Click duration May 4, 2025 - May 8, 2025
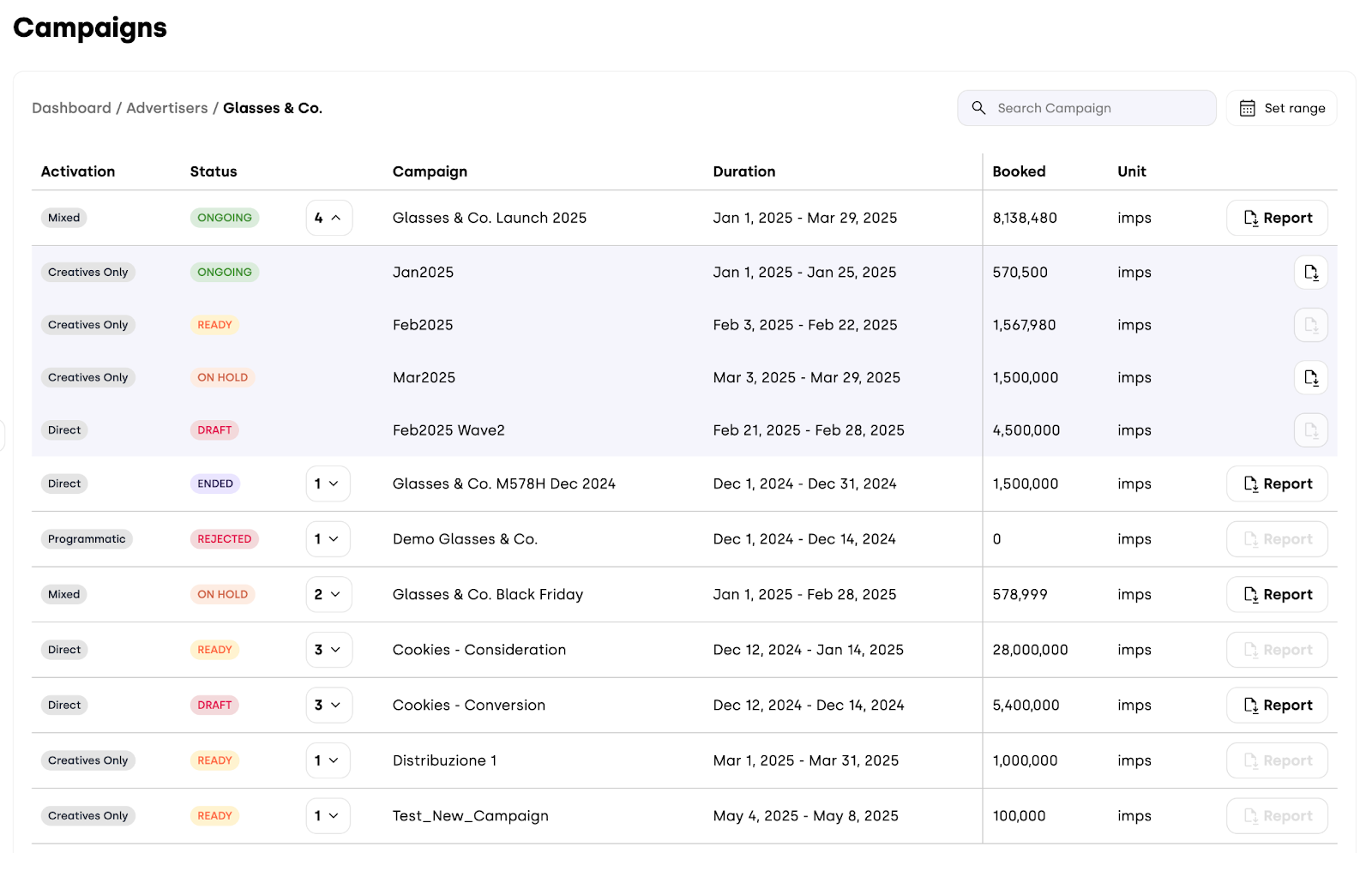Screen dimensions: 1372x871 pyautogui.click(x=806, y=816)
